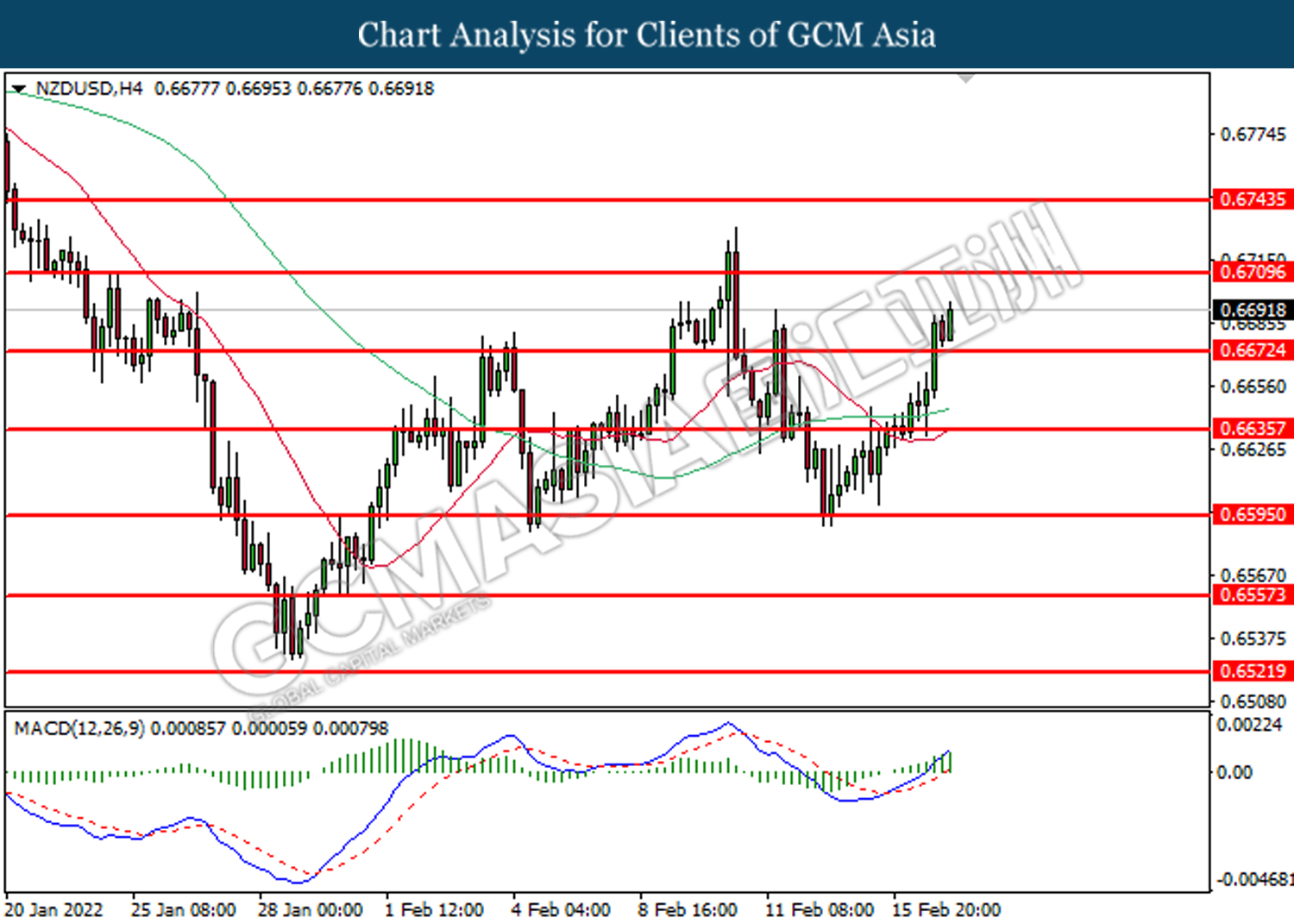Click the 0.67435 red price label

click(x=1253, y=199)
